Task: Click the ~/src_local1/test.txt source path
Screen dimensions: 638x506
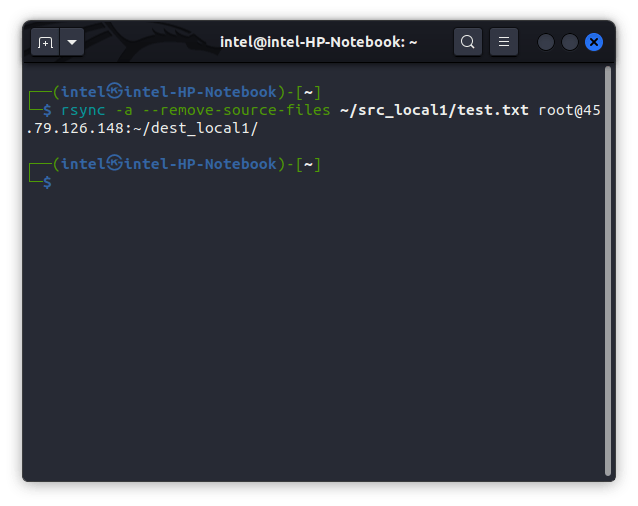Action: [x=434, y=110]
